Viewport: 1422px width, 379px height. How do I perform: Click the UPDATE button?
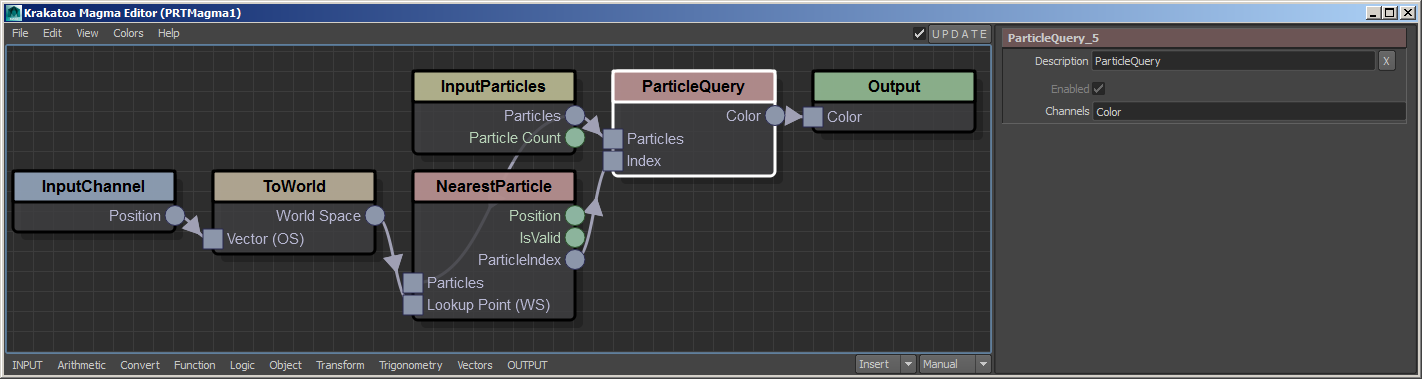click(960, 34)
